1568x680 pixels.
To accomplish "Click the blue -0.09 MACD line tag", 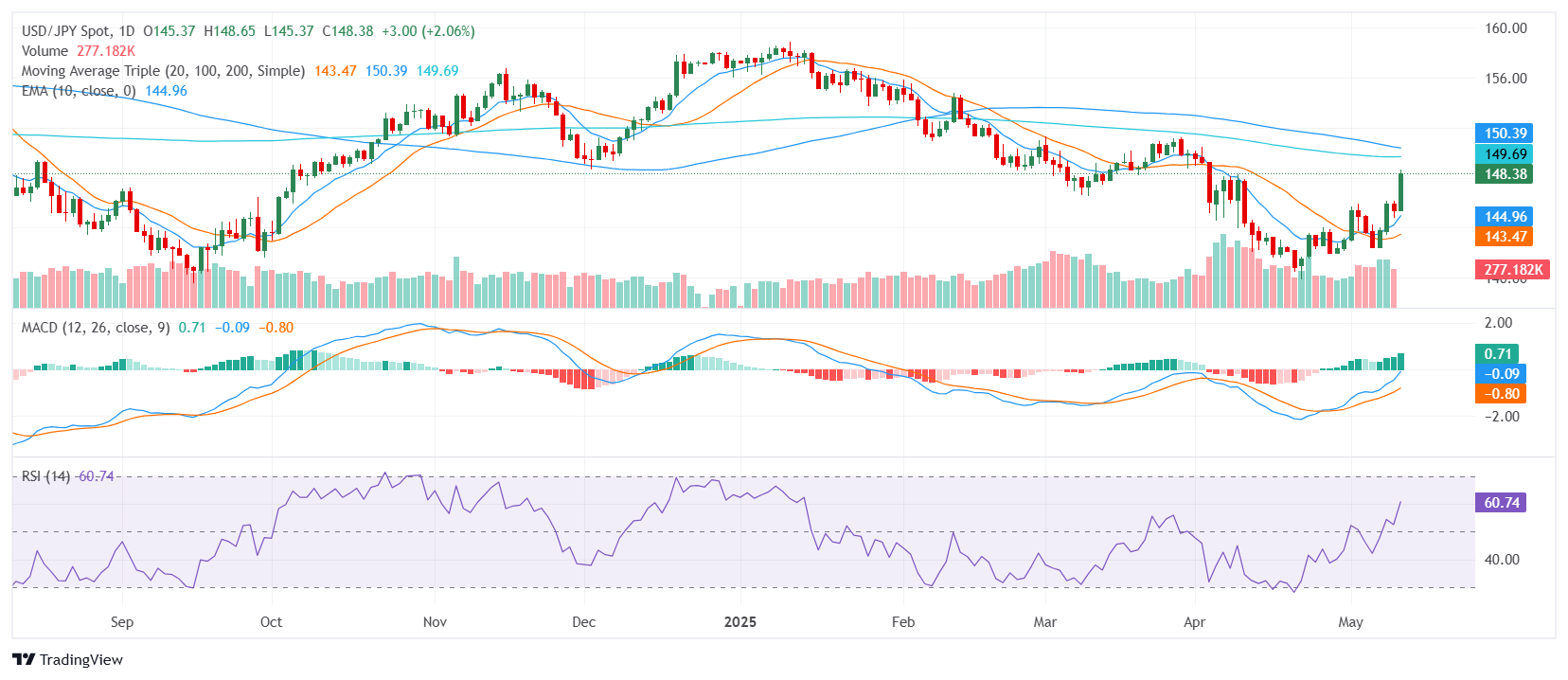I will [1501, 374].
